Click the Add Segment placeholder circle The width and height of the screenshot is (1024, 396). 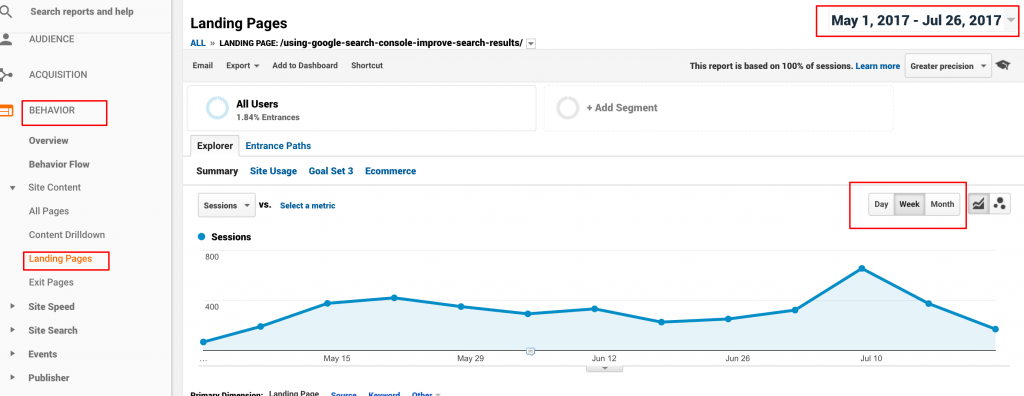point(568,108)
